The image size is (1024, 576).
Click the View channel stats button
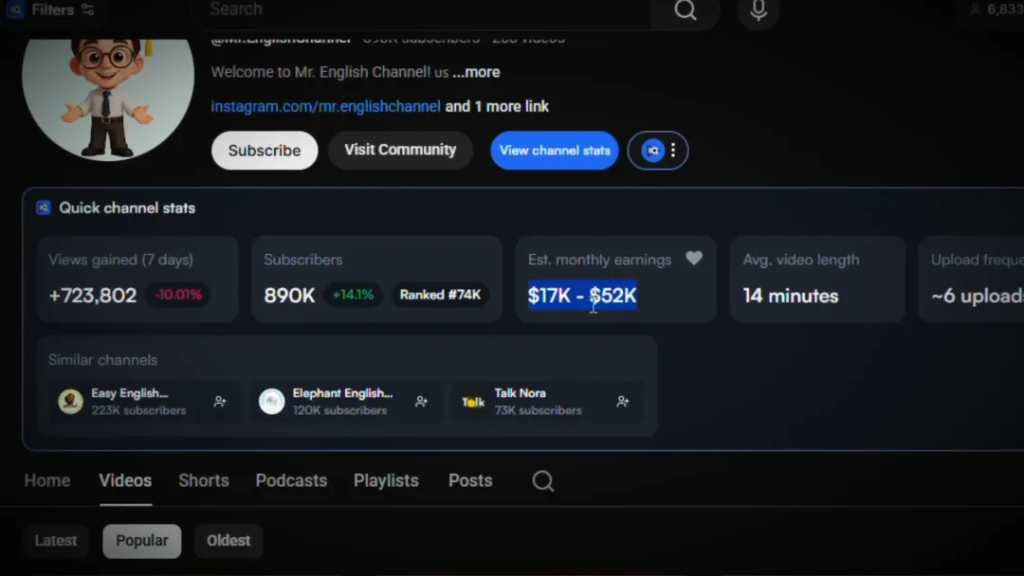pos(554,151)
